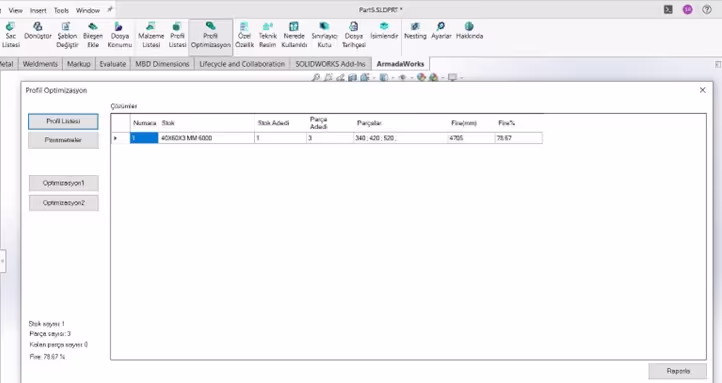Click the Fire(mm) column header
Screen dimensions: 722x383
tap(471, 123)
